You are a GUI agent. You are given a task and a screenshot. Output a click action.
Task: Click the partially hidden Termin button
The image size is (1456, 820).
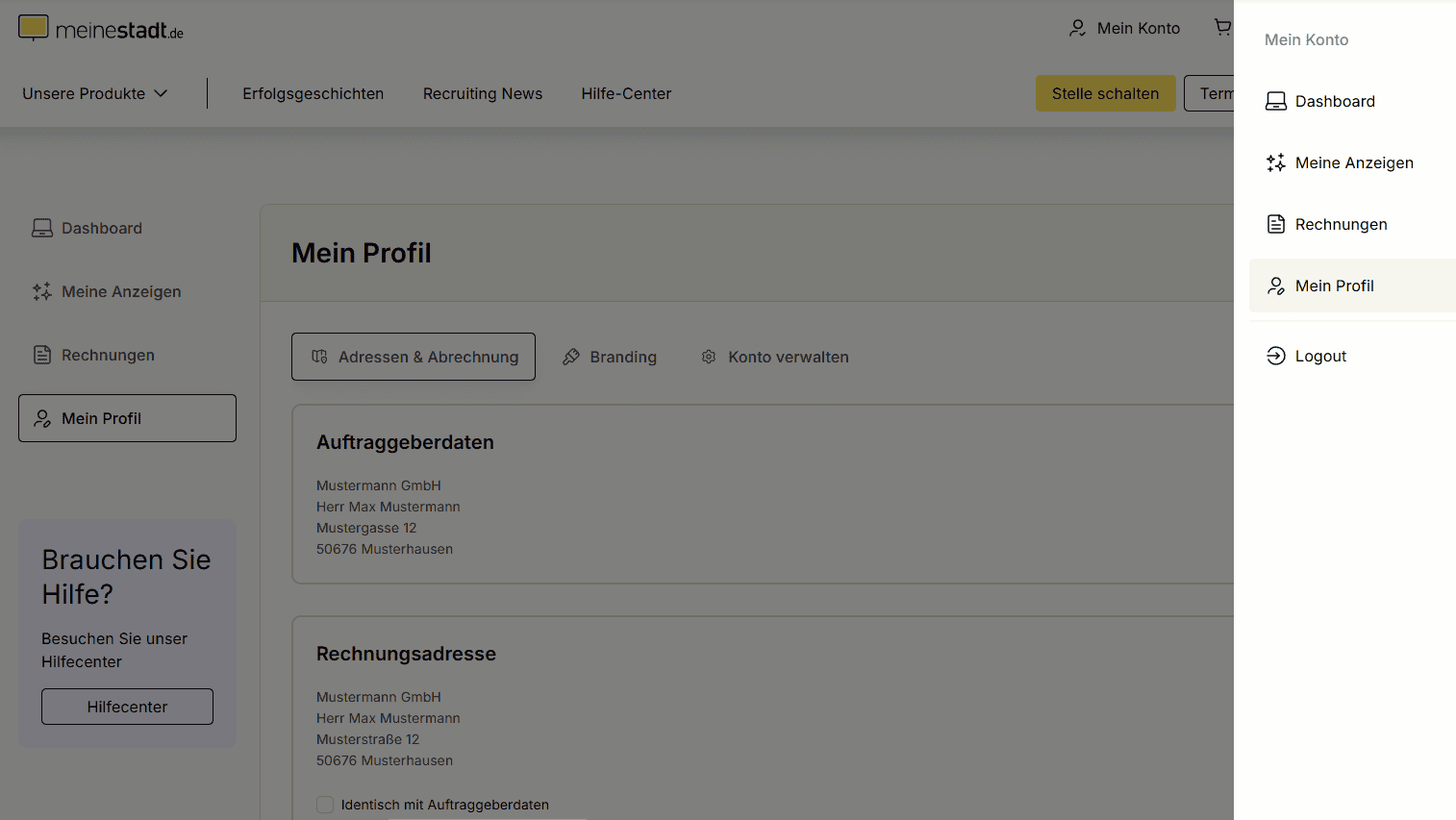(1210, 93)
